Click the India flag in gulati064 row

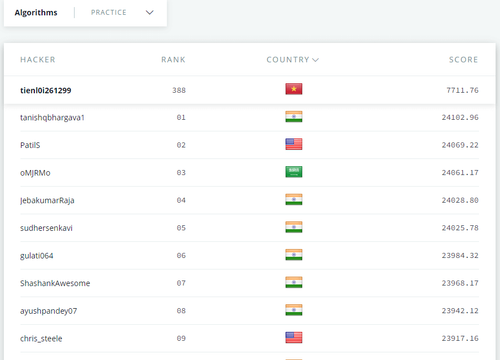[294, 255]
